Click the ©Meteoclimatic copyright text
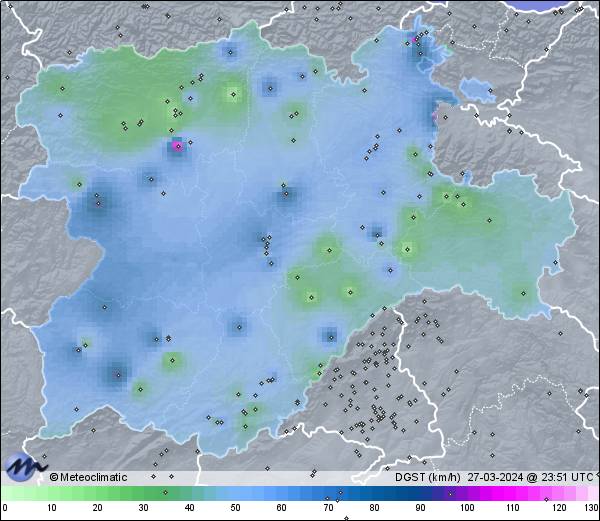Viewport: 600px width, 521px height. [88, 477]
